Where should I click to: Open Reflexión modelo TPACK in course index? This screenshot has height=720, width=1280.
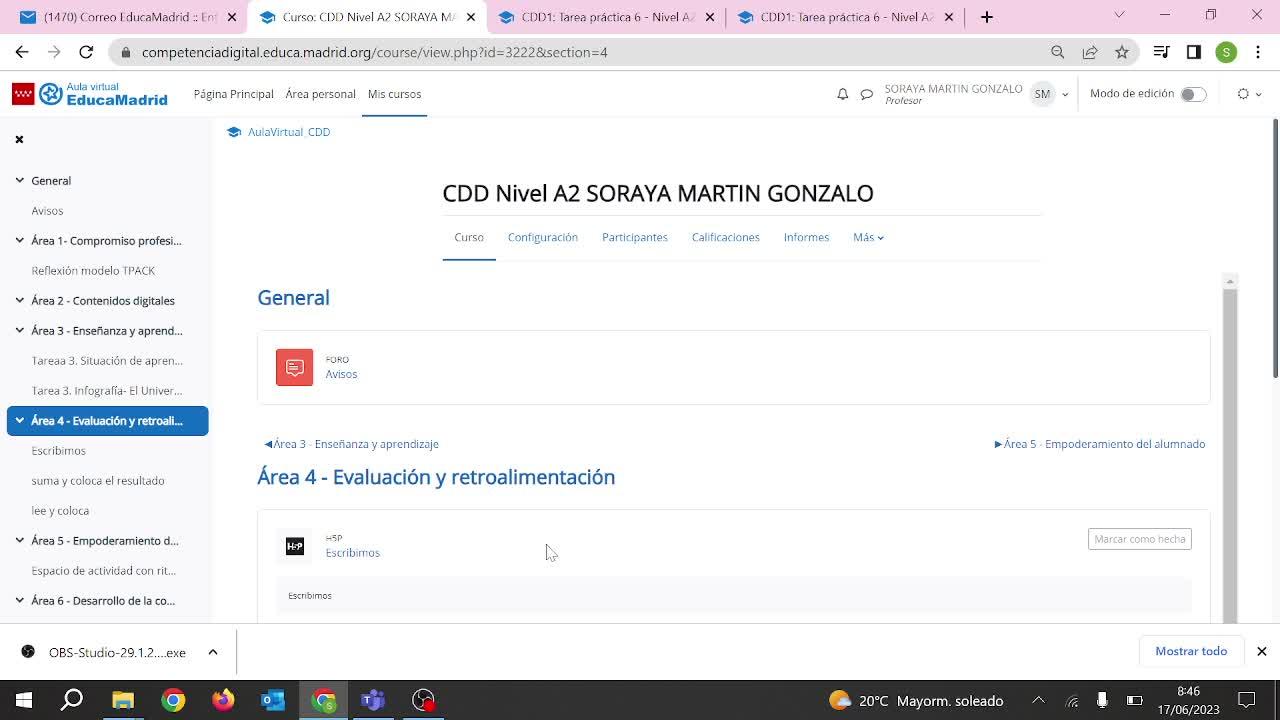[x=93, y=271]
